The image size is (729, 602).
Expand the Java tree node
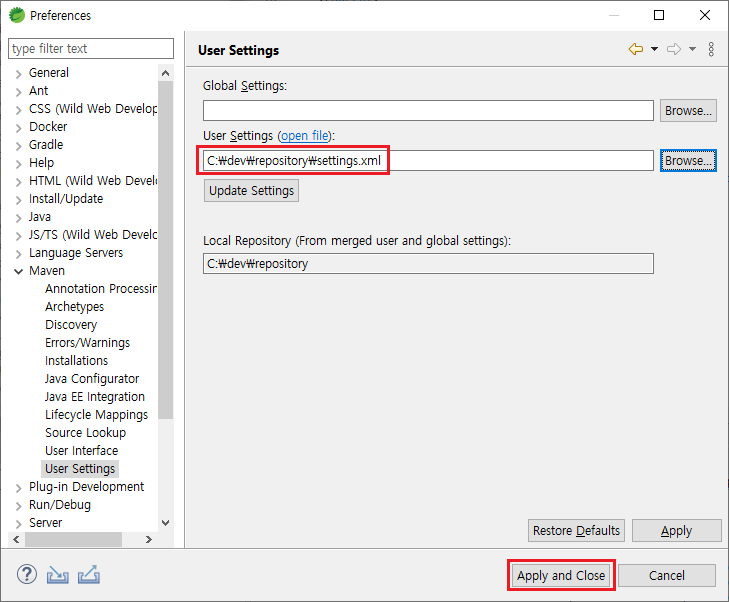pyautogui.click(x=19, y=218)
